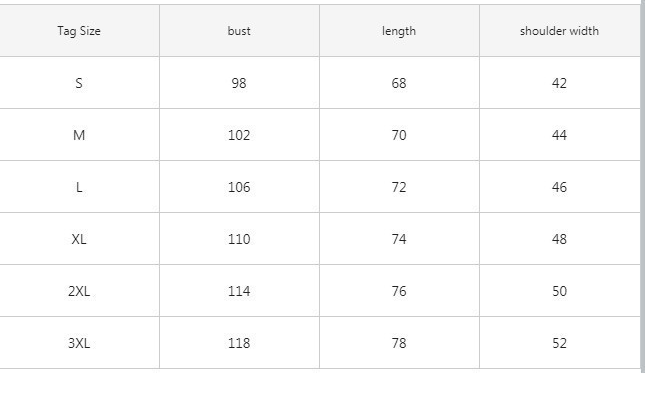Click shoulder width value 42

click(559, 83)
